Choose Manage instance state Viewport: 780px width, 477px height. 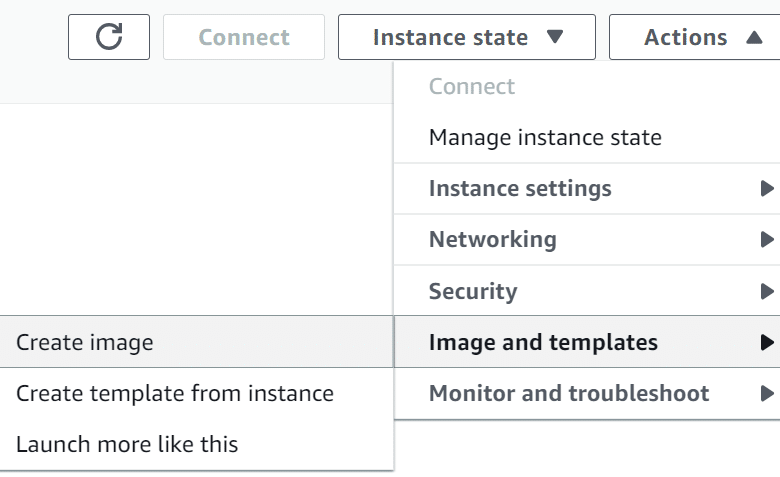point(587,137)
